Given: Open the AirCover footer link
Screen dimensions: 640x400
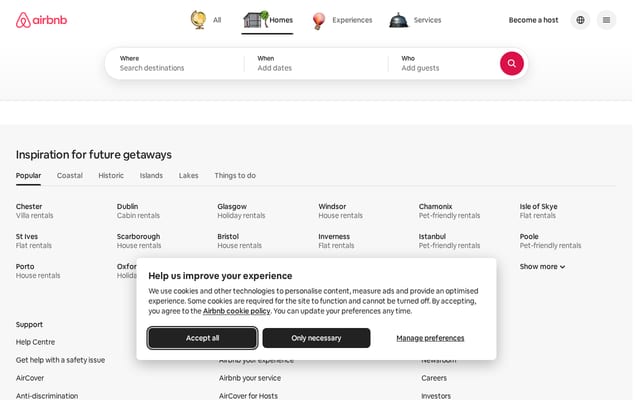Looking at the screenshot, I should 30,378.
